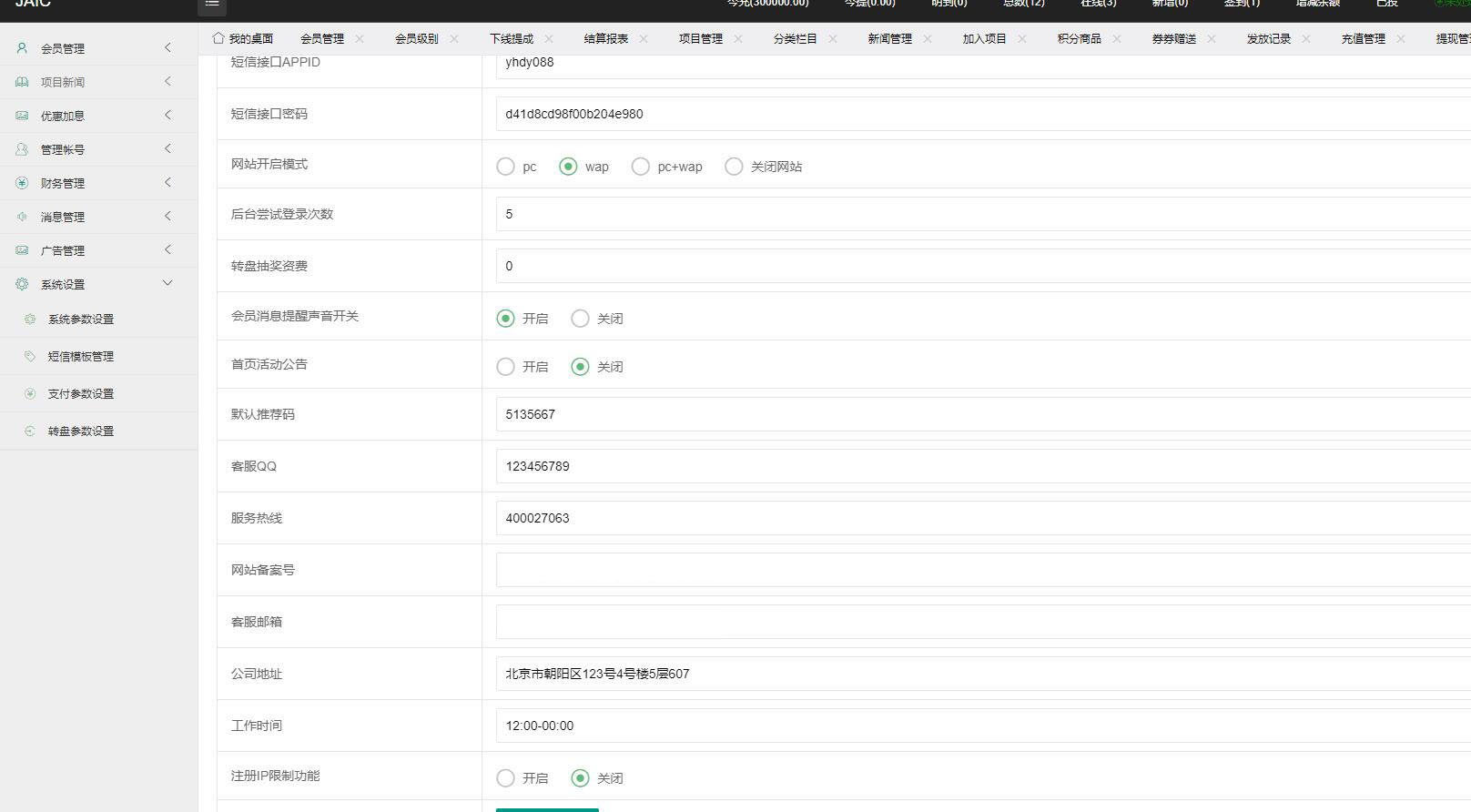1471x812 pixels.
Task: Collapse the 系统设置 menu chevron
Action: point(167,283)
